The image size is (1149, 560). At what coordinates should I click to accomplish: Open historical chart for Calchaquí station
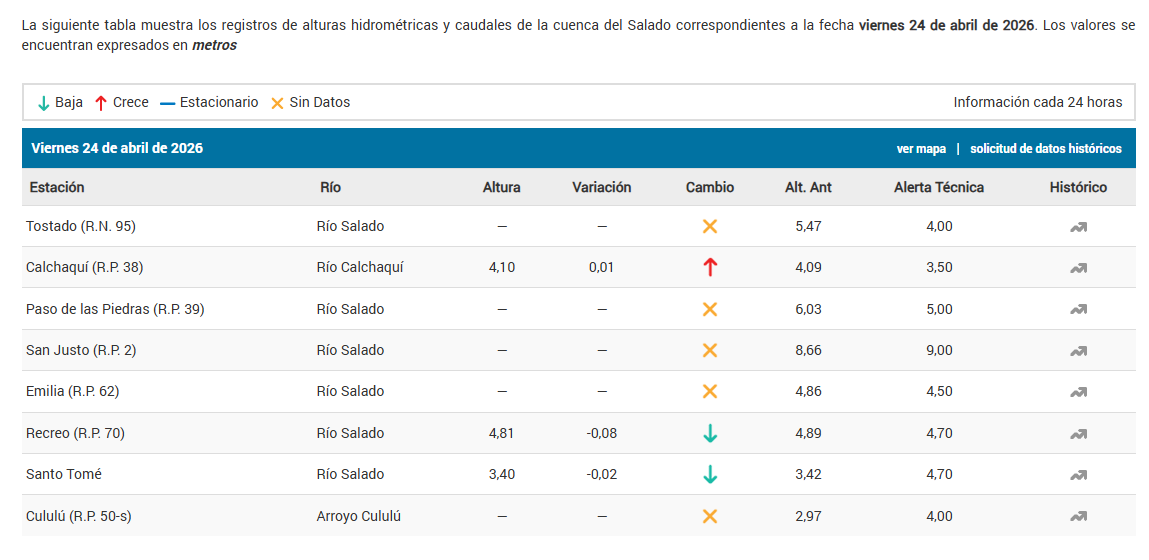coord(1078,268)
